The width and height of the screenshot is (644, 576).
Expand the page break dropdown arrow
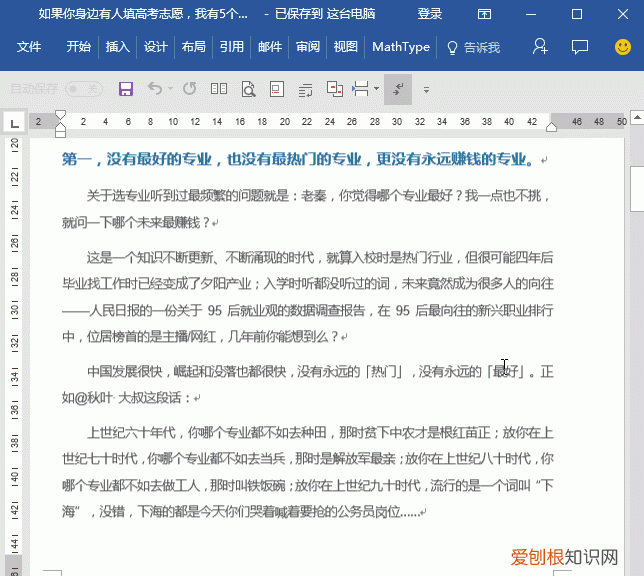pyautogui.click(x=376, y=88)
